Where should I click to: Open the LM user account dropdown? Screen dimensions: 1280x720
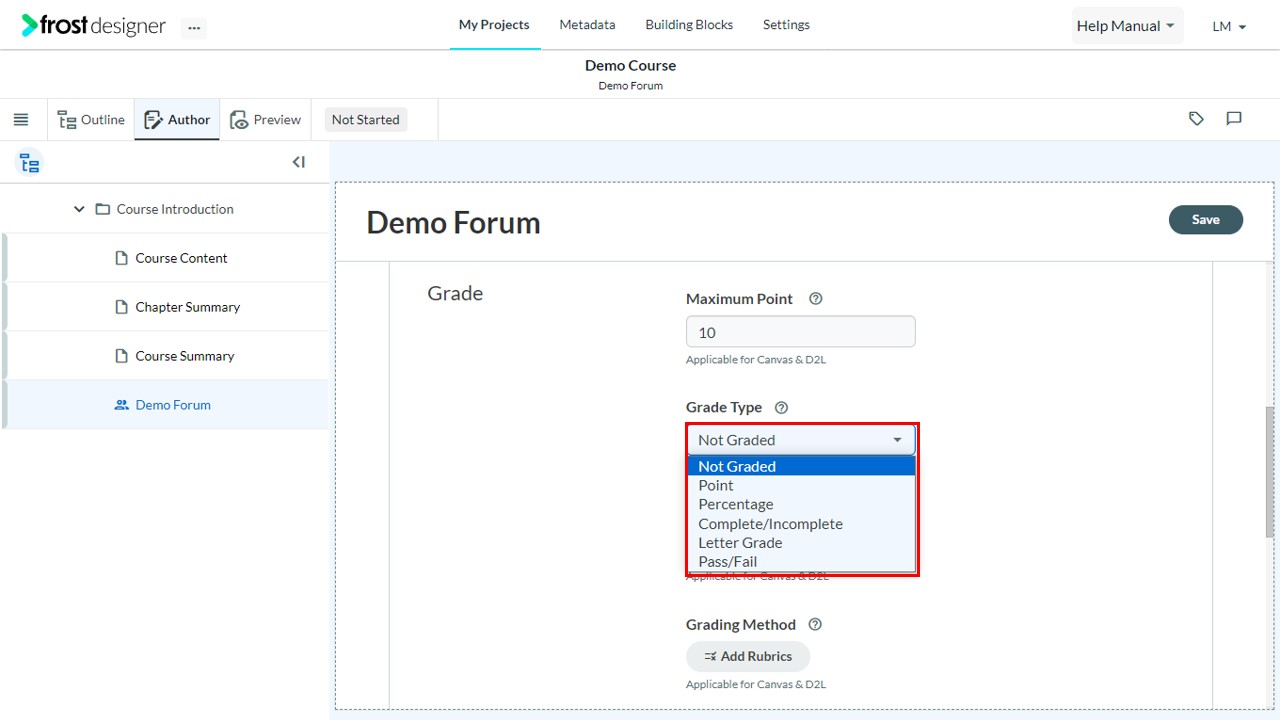pyautogui.click(x=1229, y=27)
